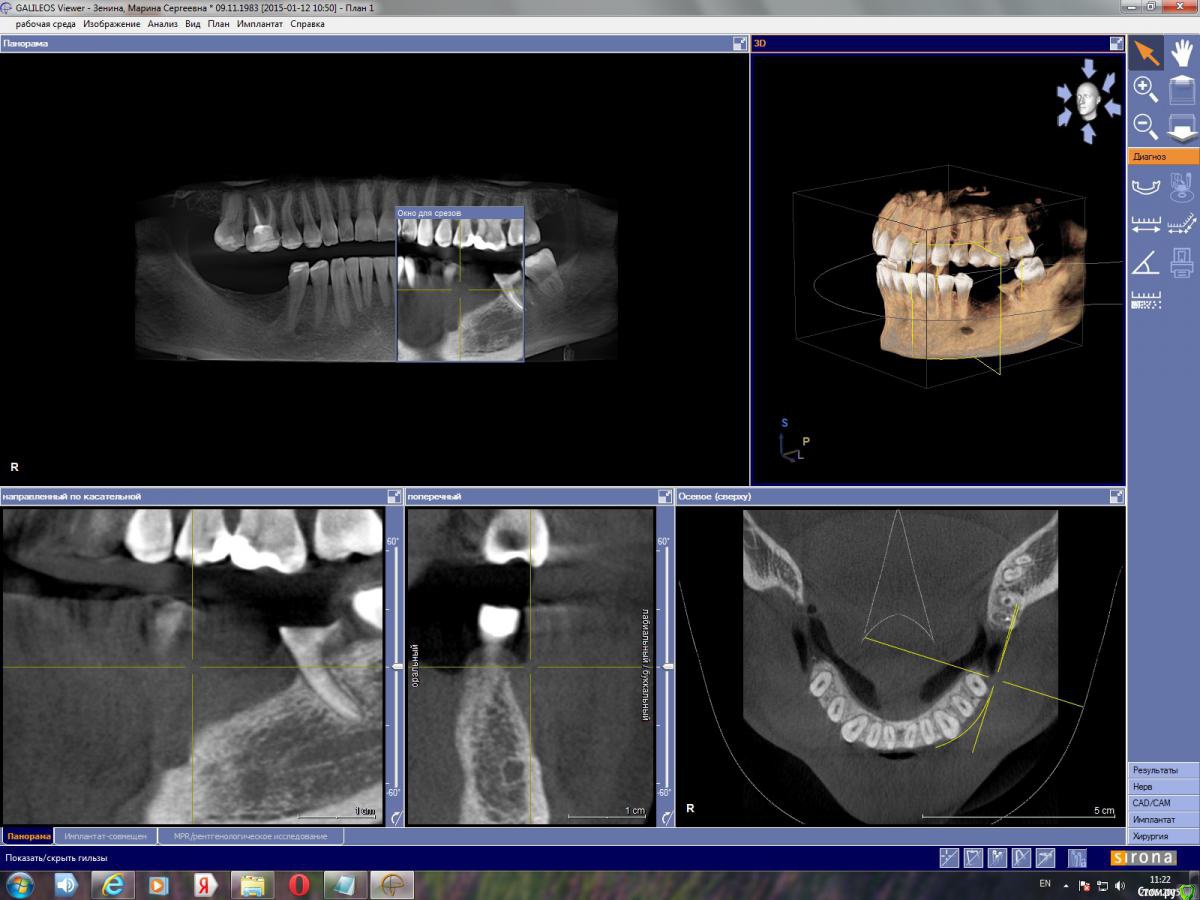1200x900 pixels.
Task: Select the distance measurement ruler tool
Action: click(x=1145, y=224)
